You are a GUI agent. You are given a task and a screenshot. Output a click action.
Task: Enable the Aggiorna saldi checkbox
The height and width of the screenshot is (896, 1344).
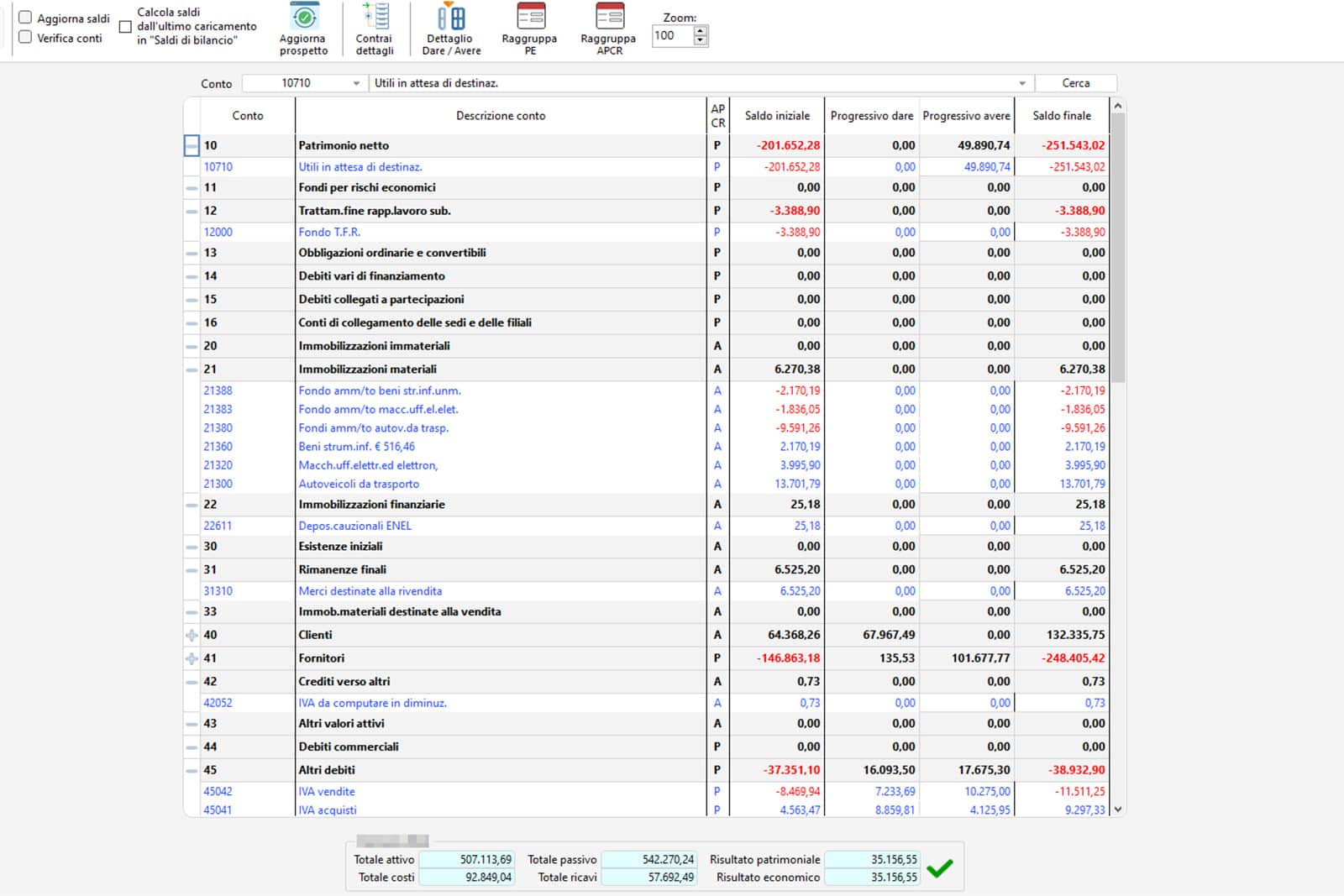(25, 18)
